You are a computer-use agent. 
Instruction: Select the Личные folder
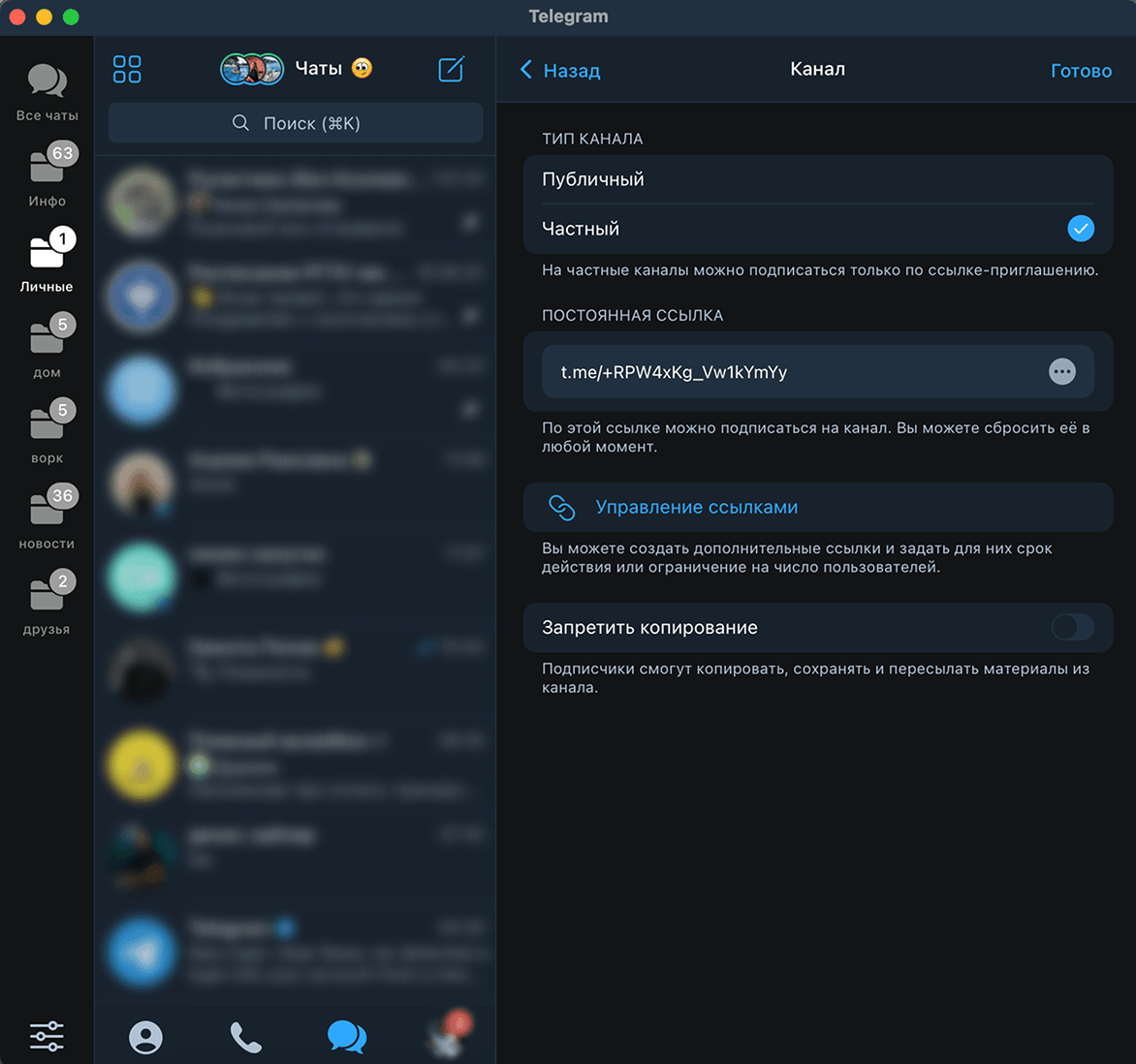point(47,260)
